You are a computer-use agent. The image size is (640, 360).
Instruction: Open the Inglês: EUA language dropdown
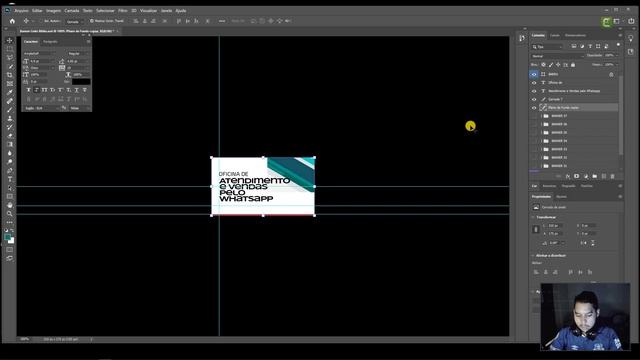[41, 108]
